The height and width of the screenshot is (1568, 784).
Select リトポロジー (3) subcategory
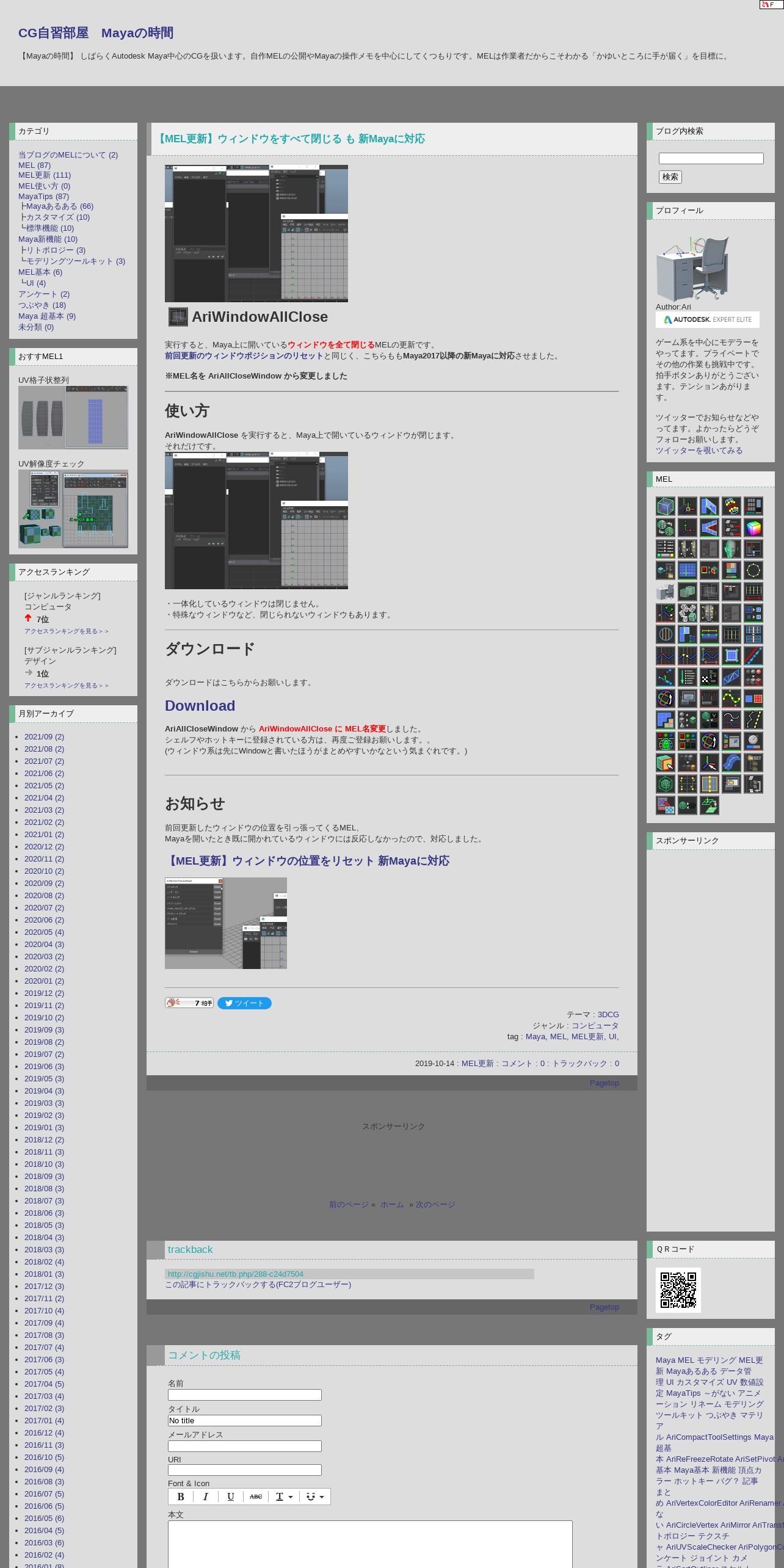(x=56, y=250)
